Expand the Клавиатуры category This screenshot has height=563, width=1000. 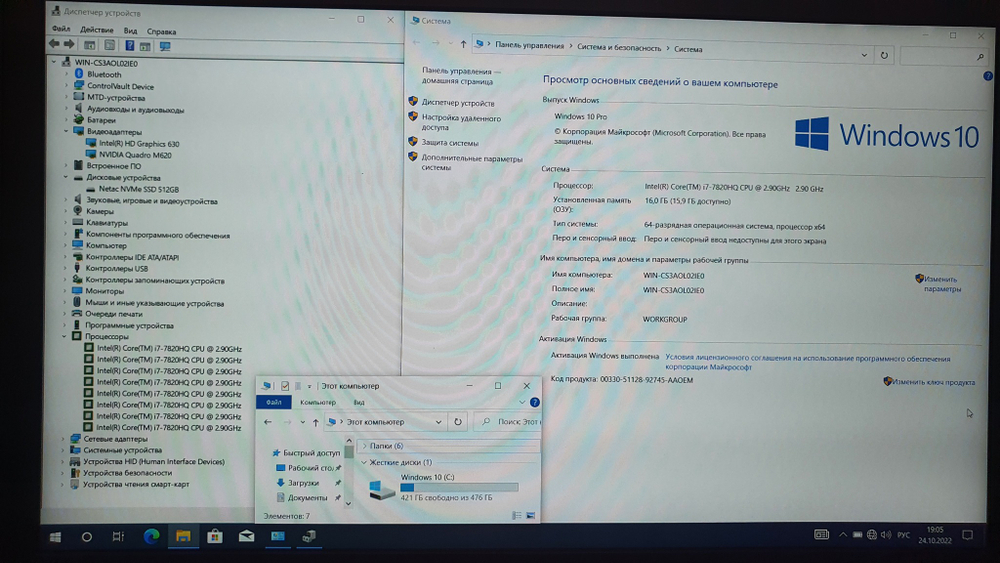65,223
